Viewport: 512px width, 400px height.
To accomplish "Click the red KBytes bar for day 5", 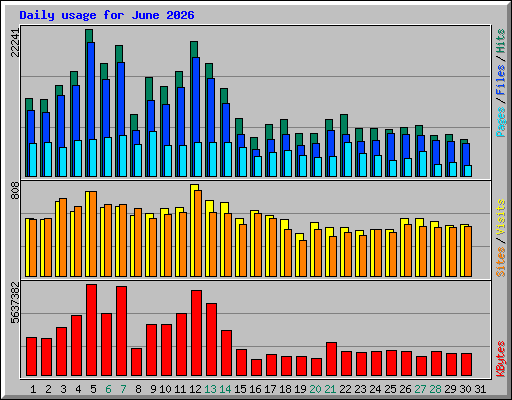I will click(x=91, y=330).
